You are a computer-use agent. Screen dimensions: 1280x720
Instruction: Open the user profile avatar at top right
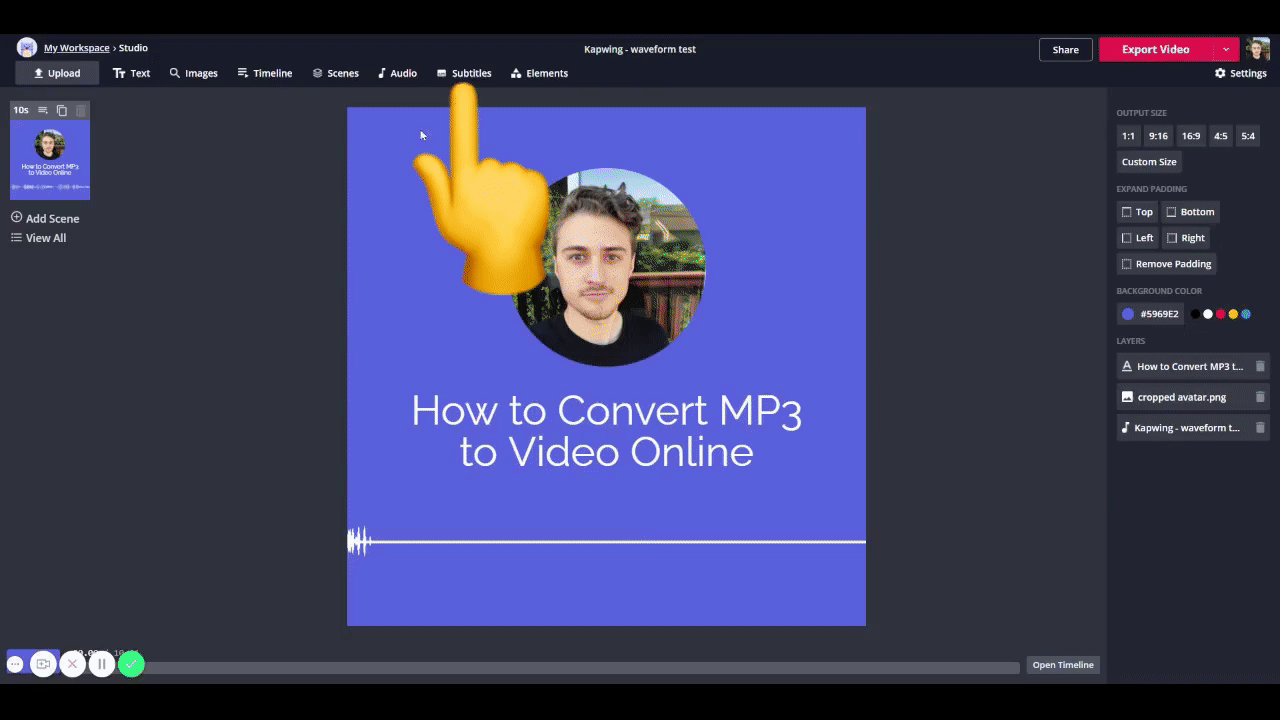pos(1258,49)
